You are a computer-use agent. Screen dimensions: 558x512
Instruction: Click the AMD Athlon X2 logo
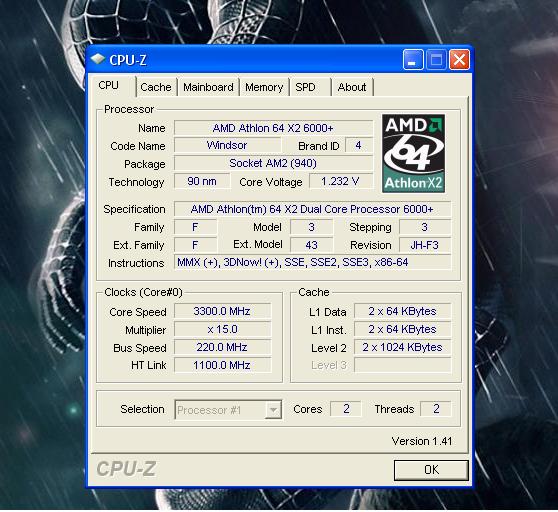413,153
